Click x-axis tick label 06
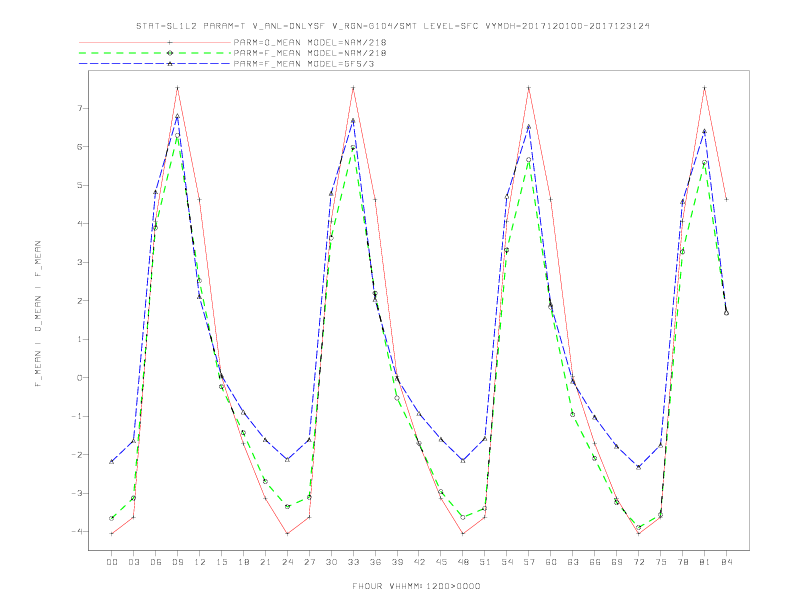The image size is (792, 612). (x=156, y=562)
